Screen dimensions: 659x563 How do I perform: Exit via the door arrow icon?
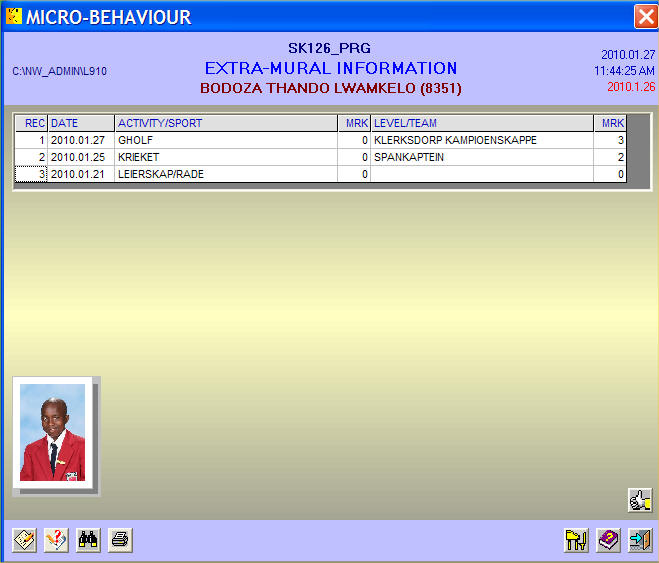639,540
